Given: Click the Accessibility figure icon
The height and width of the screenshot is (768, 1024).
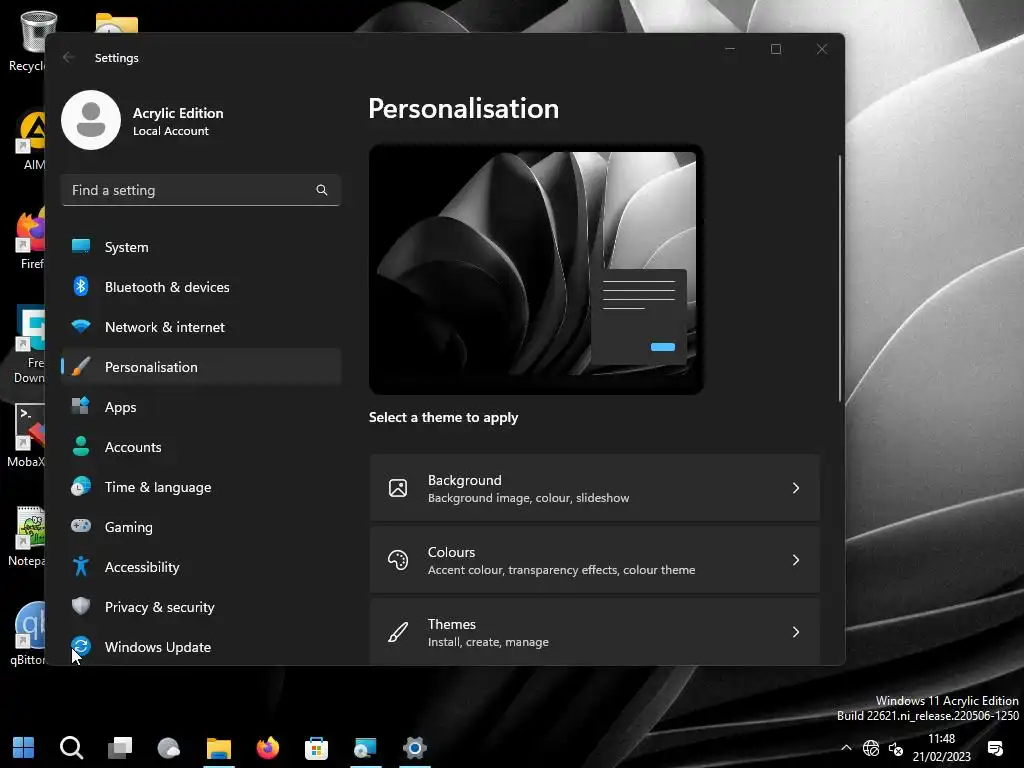Looking at the screenshot, I should point(81,566).
